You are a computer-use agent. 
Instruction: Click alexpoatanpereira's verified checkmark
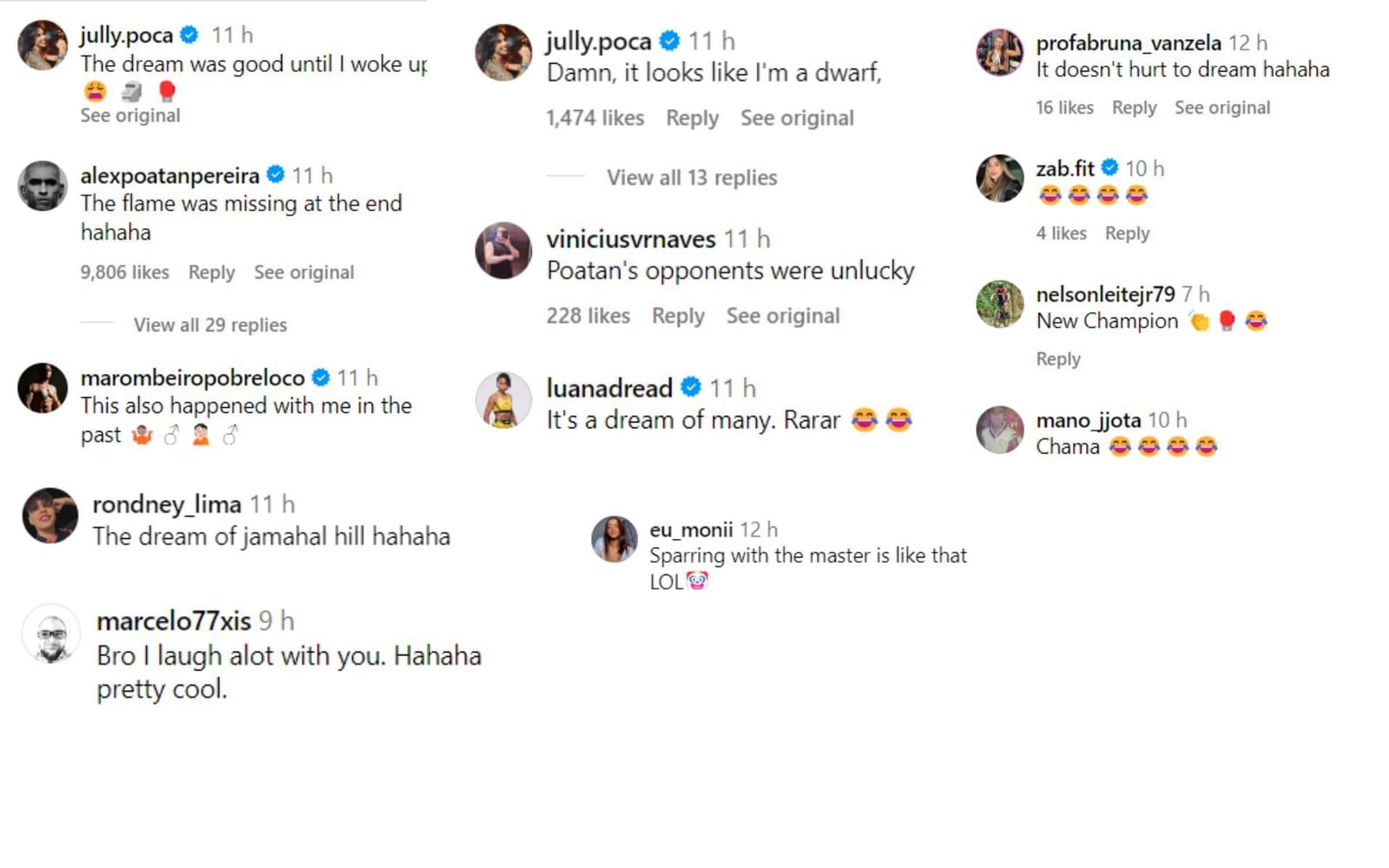[276, 174]
